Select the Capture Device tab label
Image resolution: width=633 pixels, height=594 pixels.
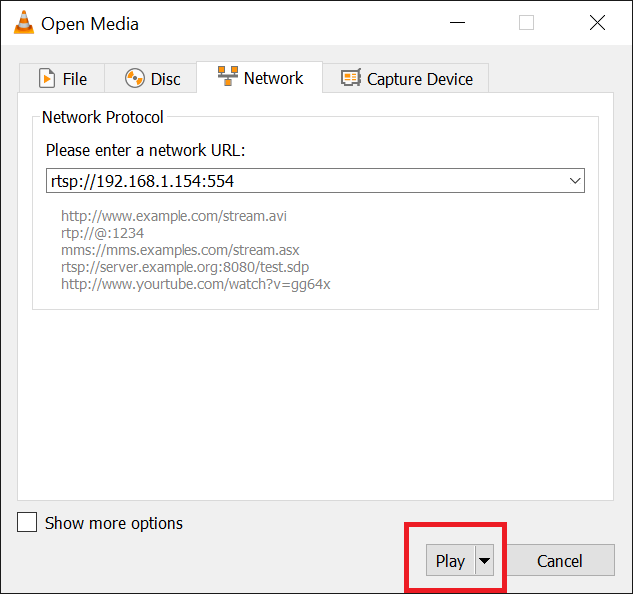pyautogui.click(x=420, y=79)
